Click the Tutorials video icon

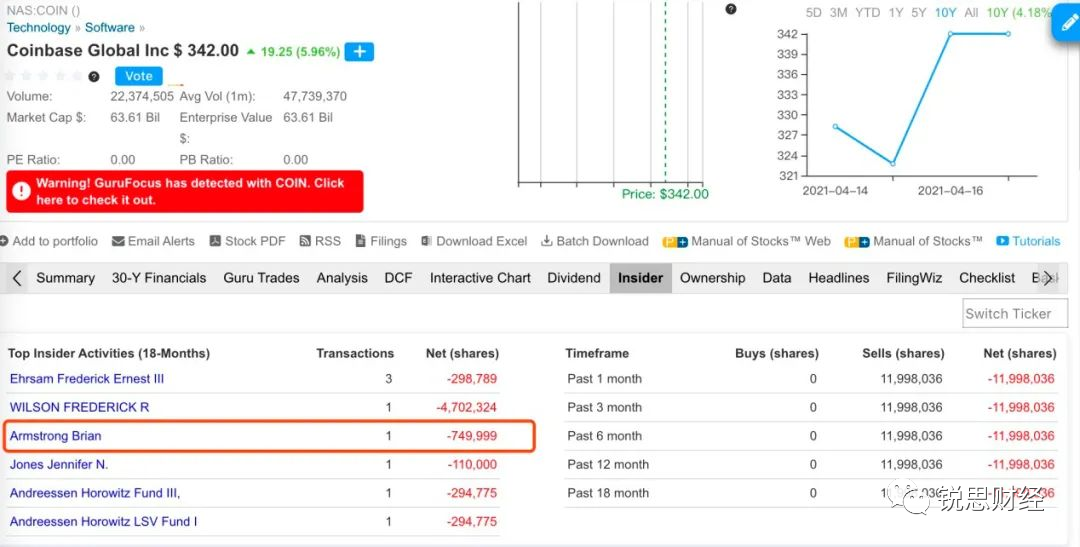(x=1003, y=241)
